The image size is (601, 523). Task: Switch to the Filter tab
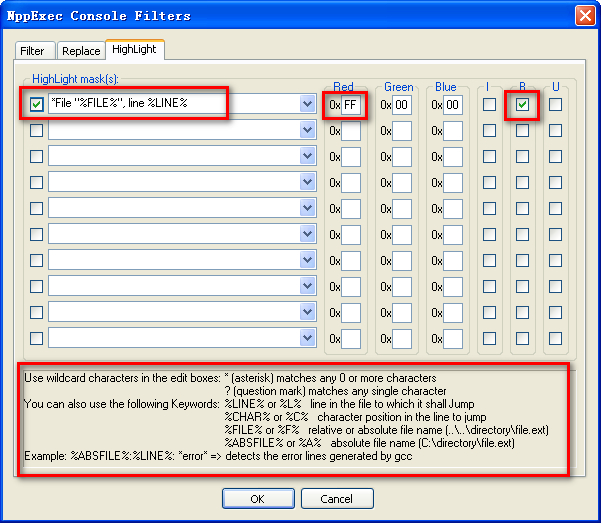35,51
